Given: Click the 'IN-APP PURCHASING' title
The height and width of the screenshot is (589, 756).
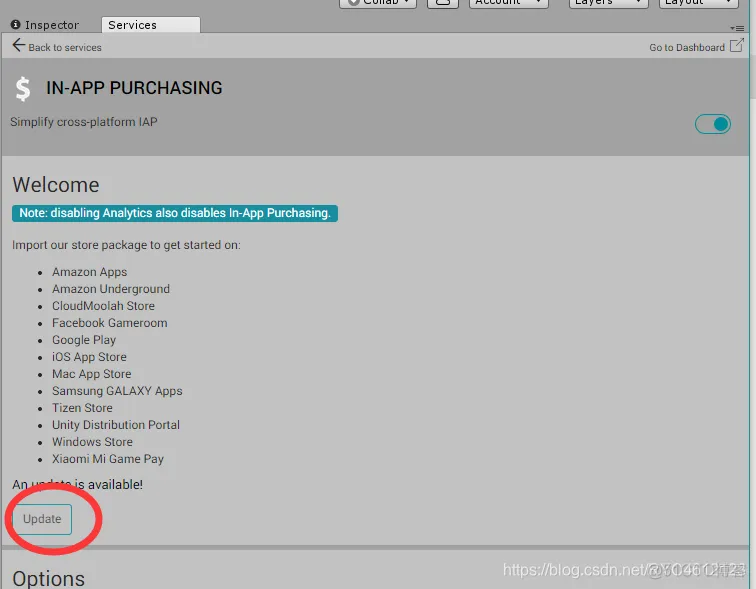Looking at the screenshot, I should pos(134,88).
